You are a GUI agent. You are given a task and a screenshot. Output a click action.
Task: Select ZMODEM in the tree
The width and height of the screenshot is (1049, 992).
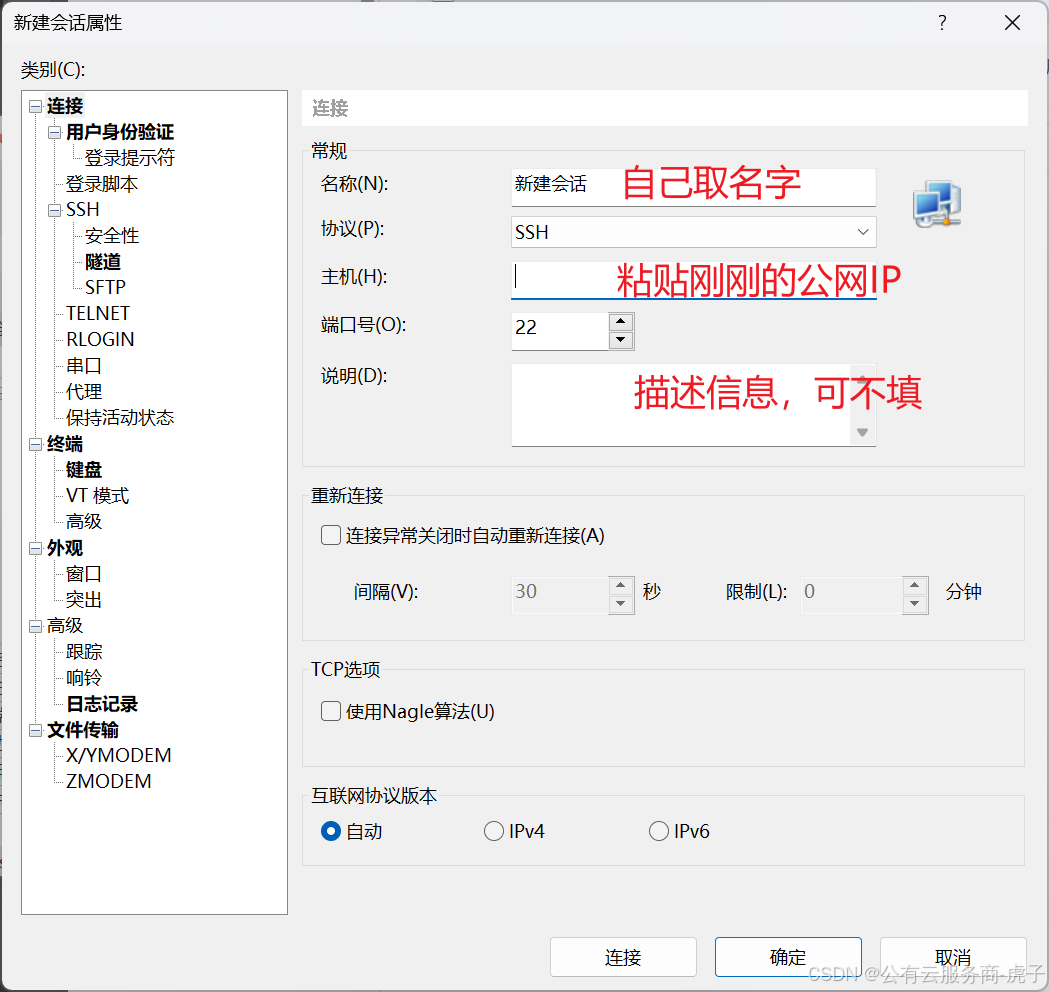(108, 781)
